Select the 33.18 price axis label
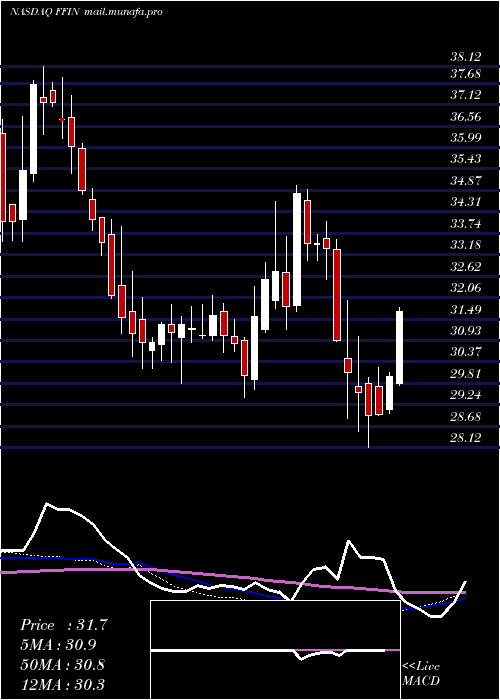The height and width of the screenshot is (700, 500). click(x=466, y=245)
